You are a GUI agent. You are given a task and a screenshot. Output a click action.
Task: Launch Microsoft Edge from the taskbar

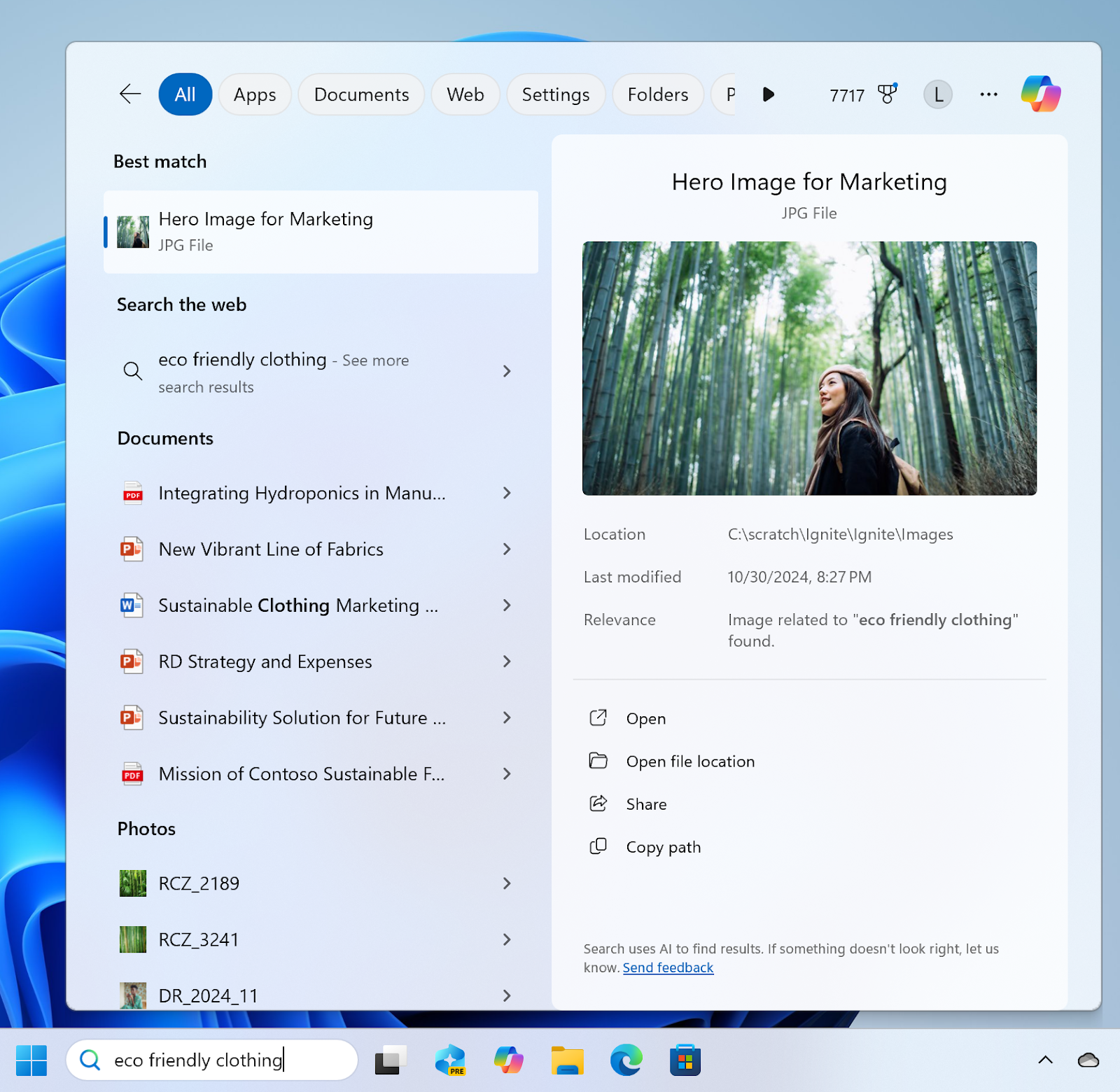(626, 1060)
